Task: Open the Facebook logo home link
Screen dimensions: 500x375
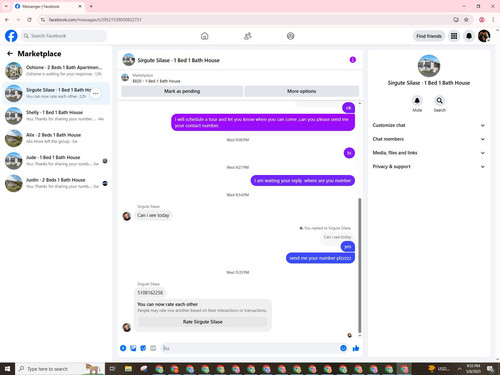Action: tap(11, 36)
